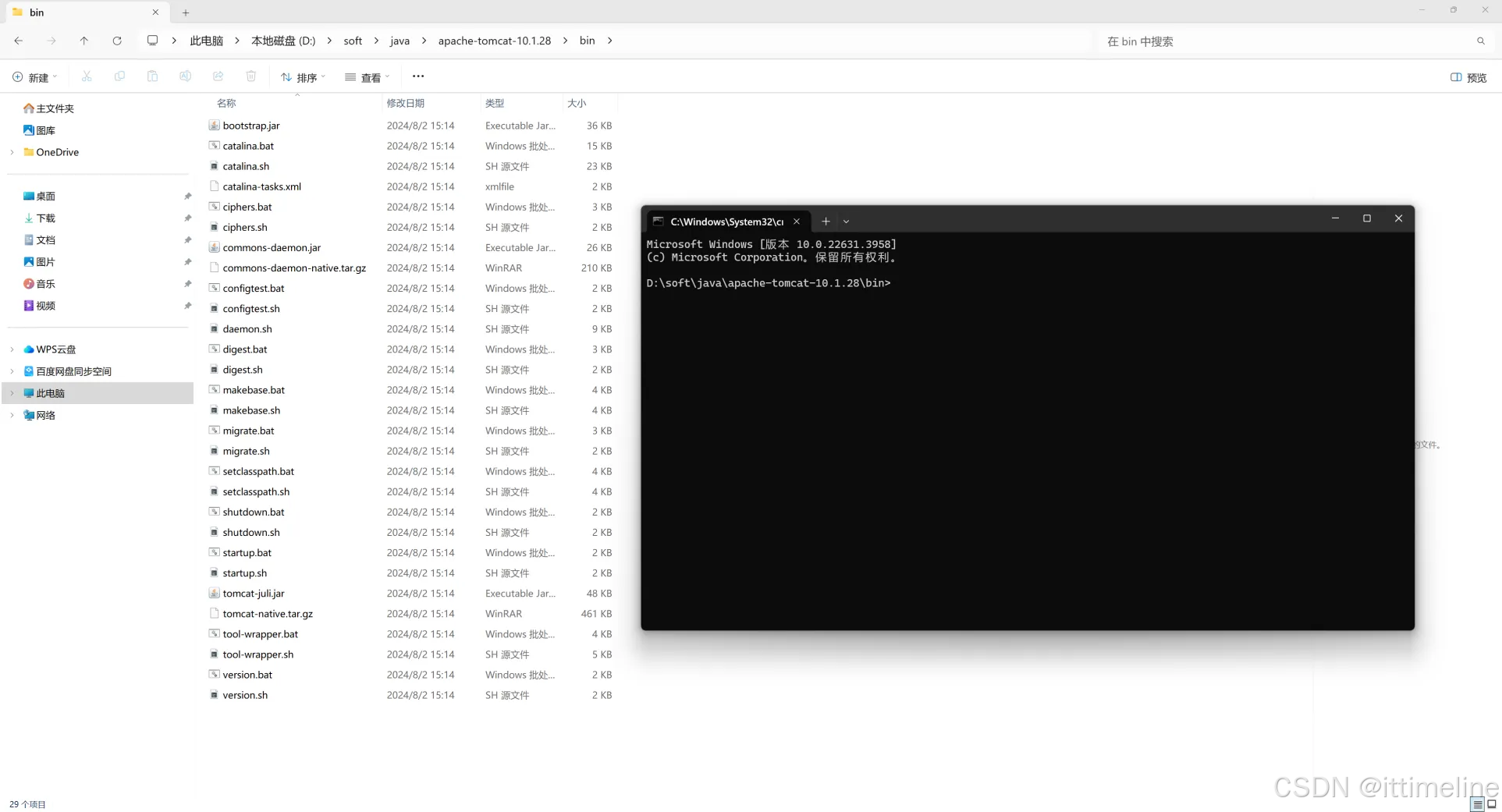Open the 查看 (View) dropdown
Screen dimensions: 1502x812
coord(367,77)
